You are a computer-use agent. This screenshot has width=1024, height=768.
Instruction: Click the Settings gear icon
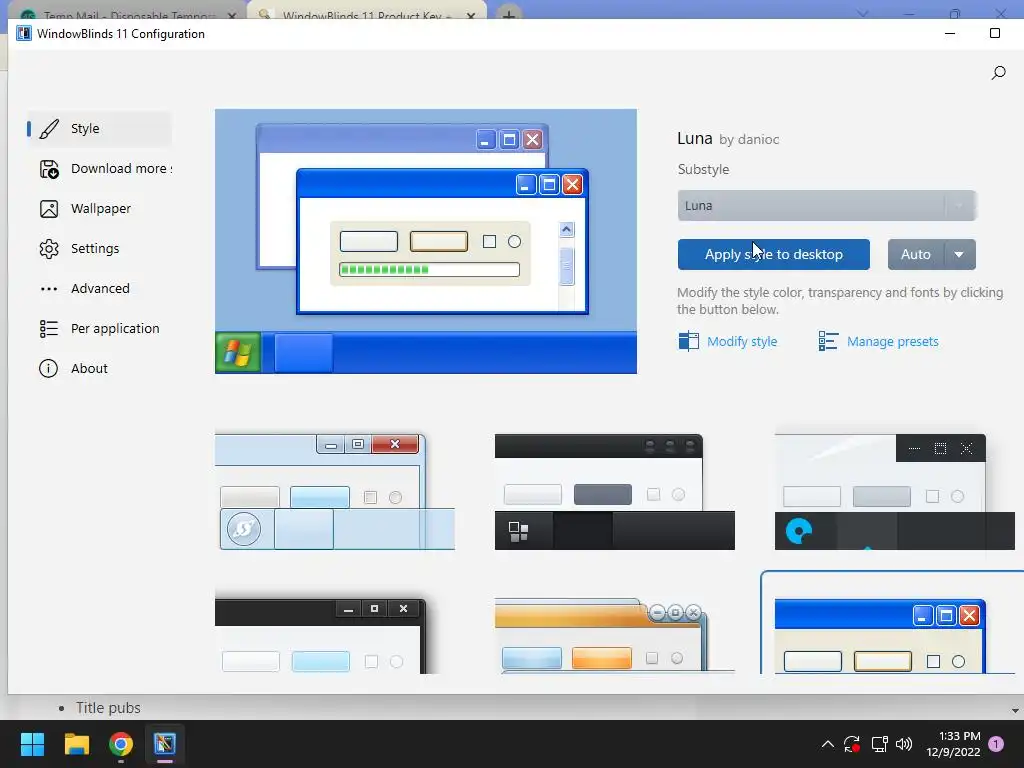pyautogui.click(x=49, y=248)
